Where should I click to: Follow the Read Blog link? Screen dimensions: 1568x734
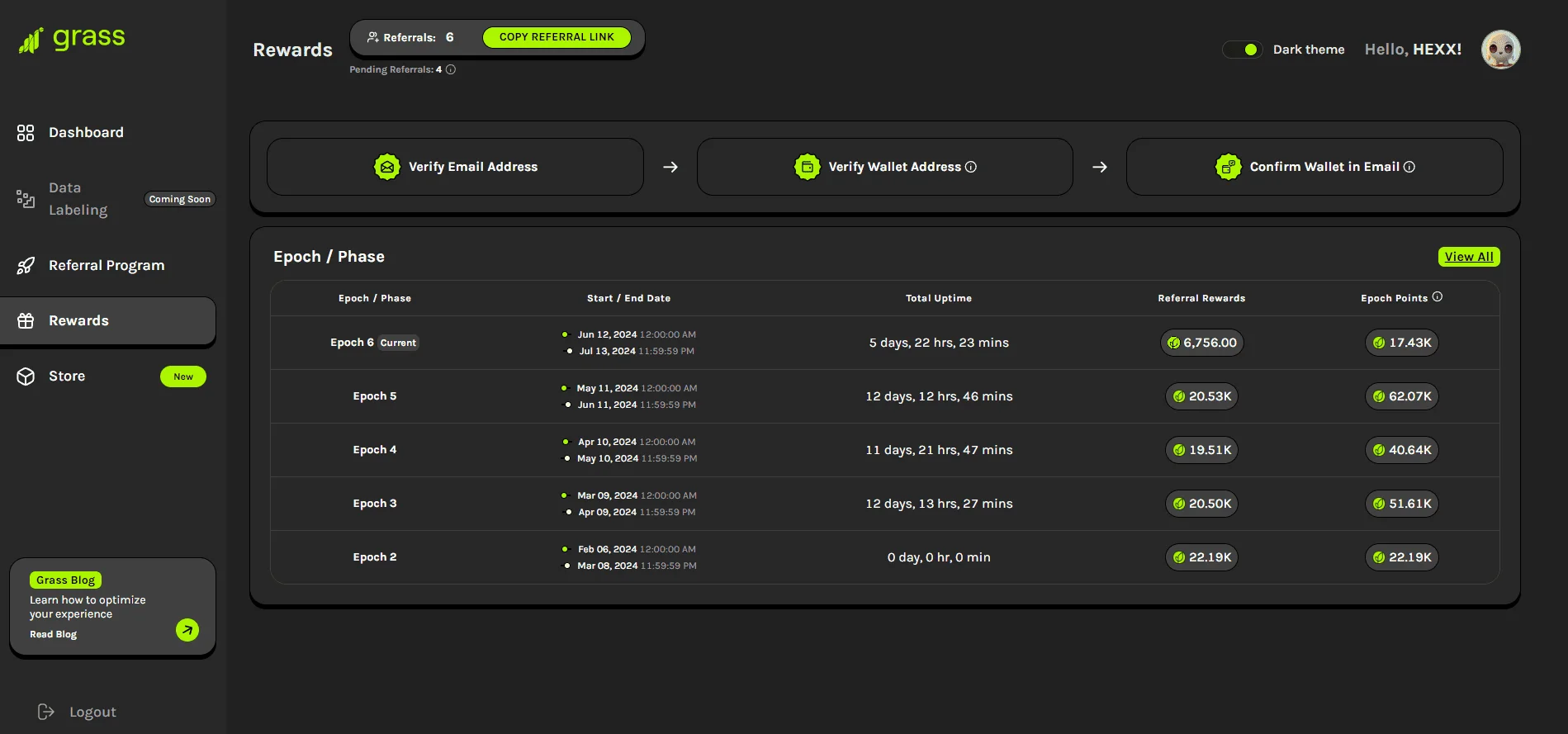[54, 634]
